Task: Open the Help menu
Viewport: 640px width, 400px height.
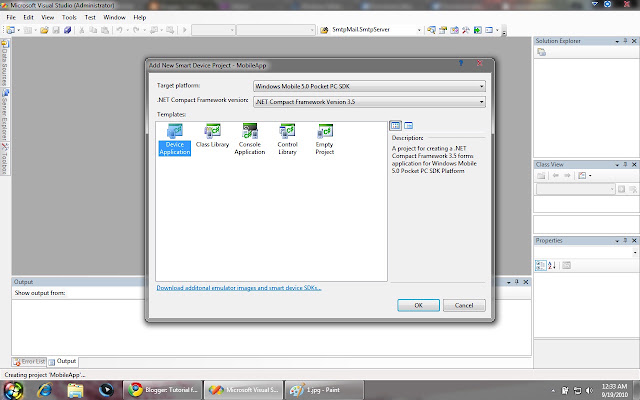Action: coord(140,18)
